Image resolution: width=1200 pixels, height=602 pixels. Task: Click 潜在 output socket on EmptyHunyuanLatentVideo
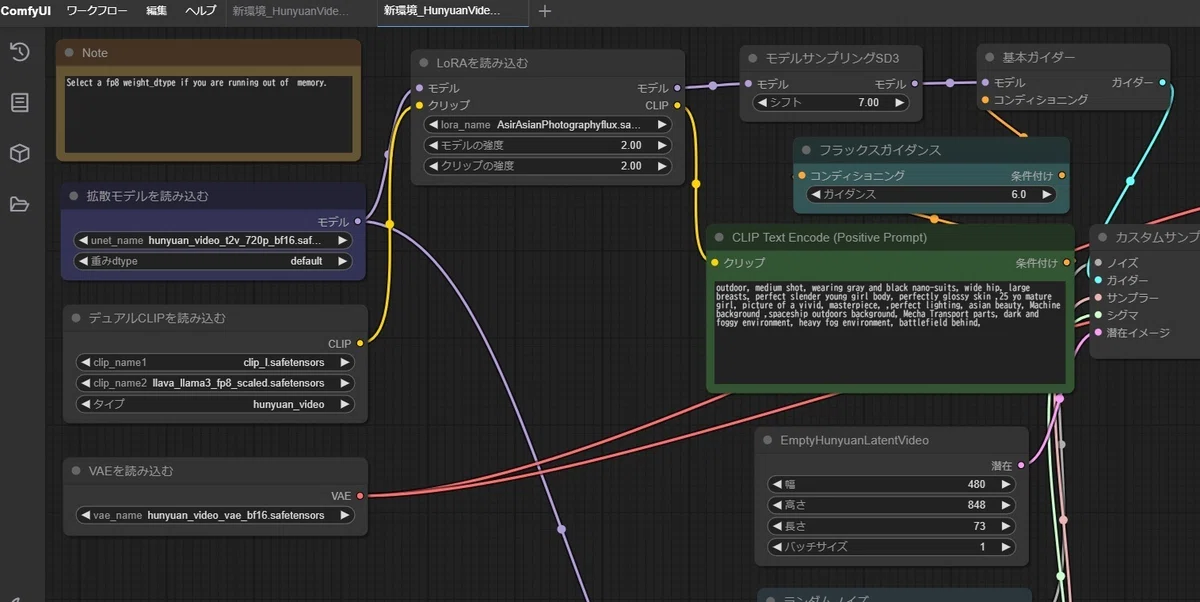tap(1021, 466)
